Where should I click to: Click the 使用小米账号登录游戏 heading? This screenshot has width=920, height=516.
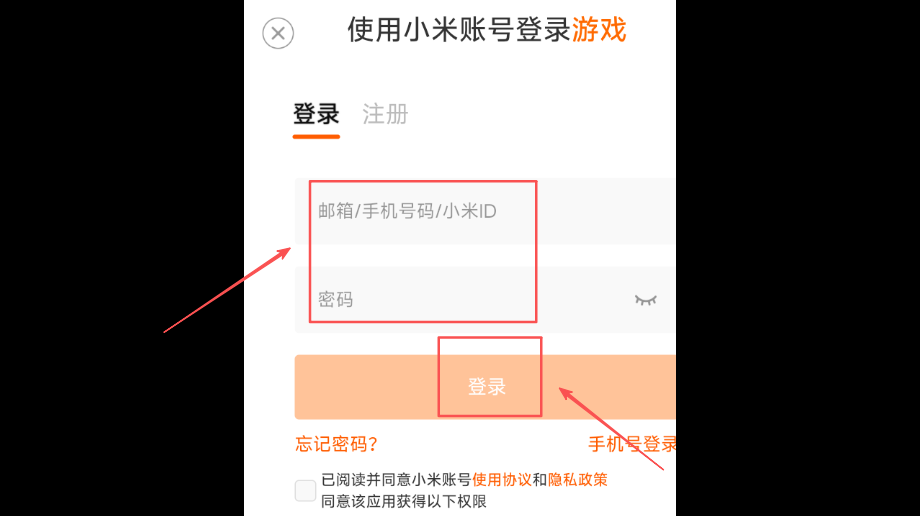tap(487, 29)
